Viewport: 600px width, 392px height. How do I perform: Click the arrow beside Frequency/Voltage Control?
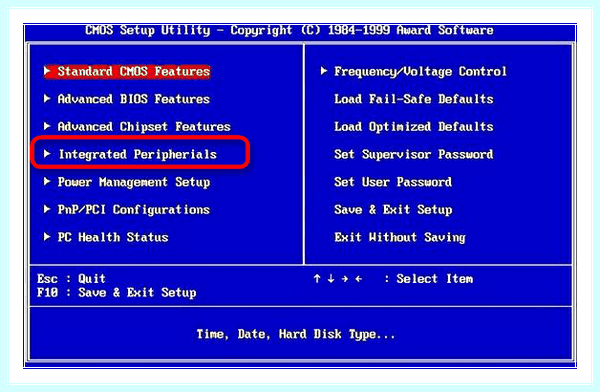tap(324, 71)
